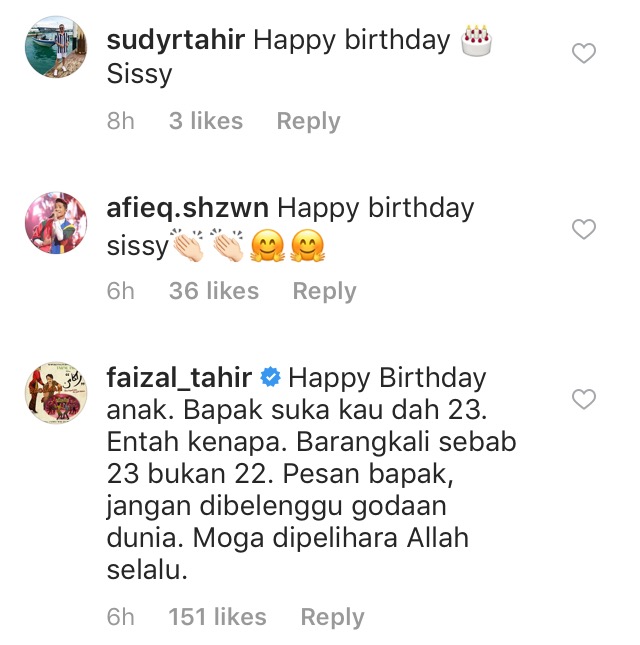640x645 pixels.
Task: Like sudyrtahir's comment with heart icon
Action: click(x=584, y=53)
